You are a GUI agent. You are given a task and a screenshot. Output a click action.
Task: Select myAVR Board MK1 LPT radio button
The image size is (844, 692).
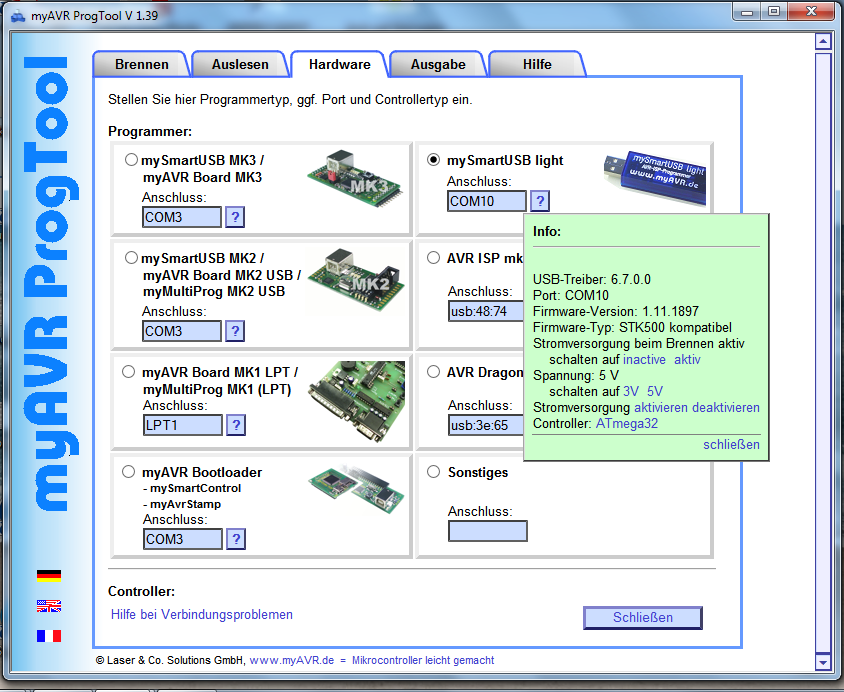click(x=128, y=372)
